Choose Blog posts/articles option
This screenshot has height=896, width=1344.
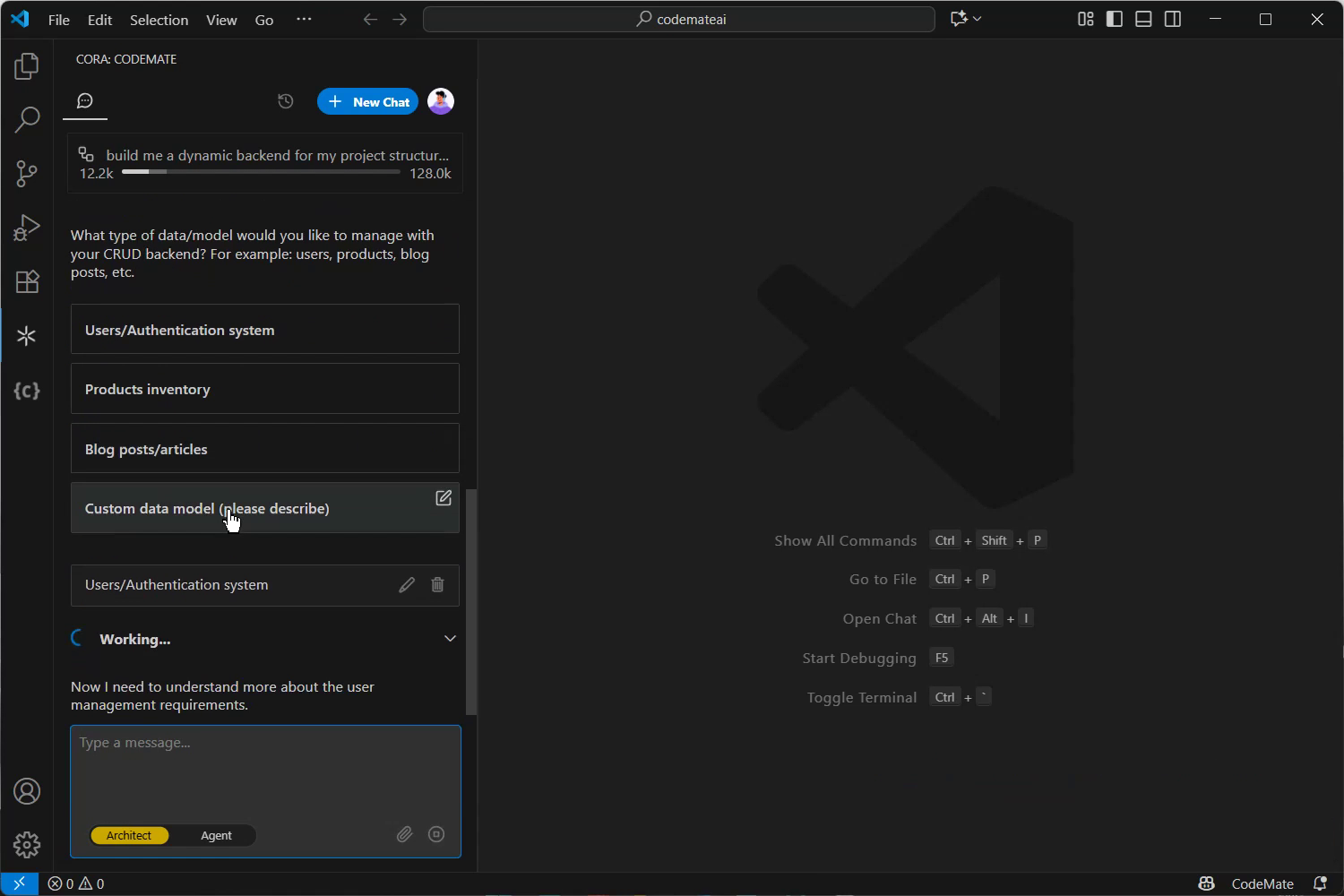(x=265, y=448)
